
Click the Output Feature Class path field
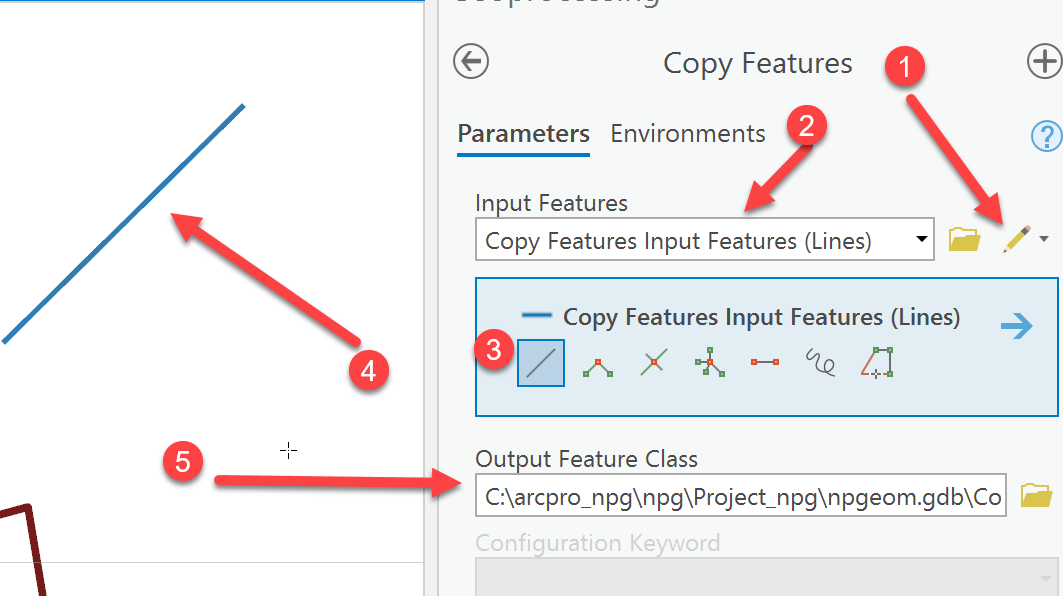740,497
